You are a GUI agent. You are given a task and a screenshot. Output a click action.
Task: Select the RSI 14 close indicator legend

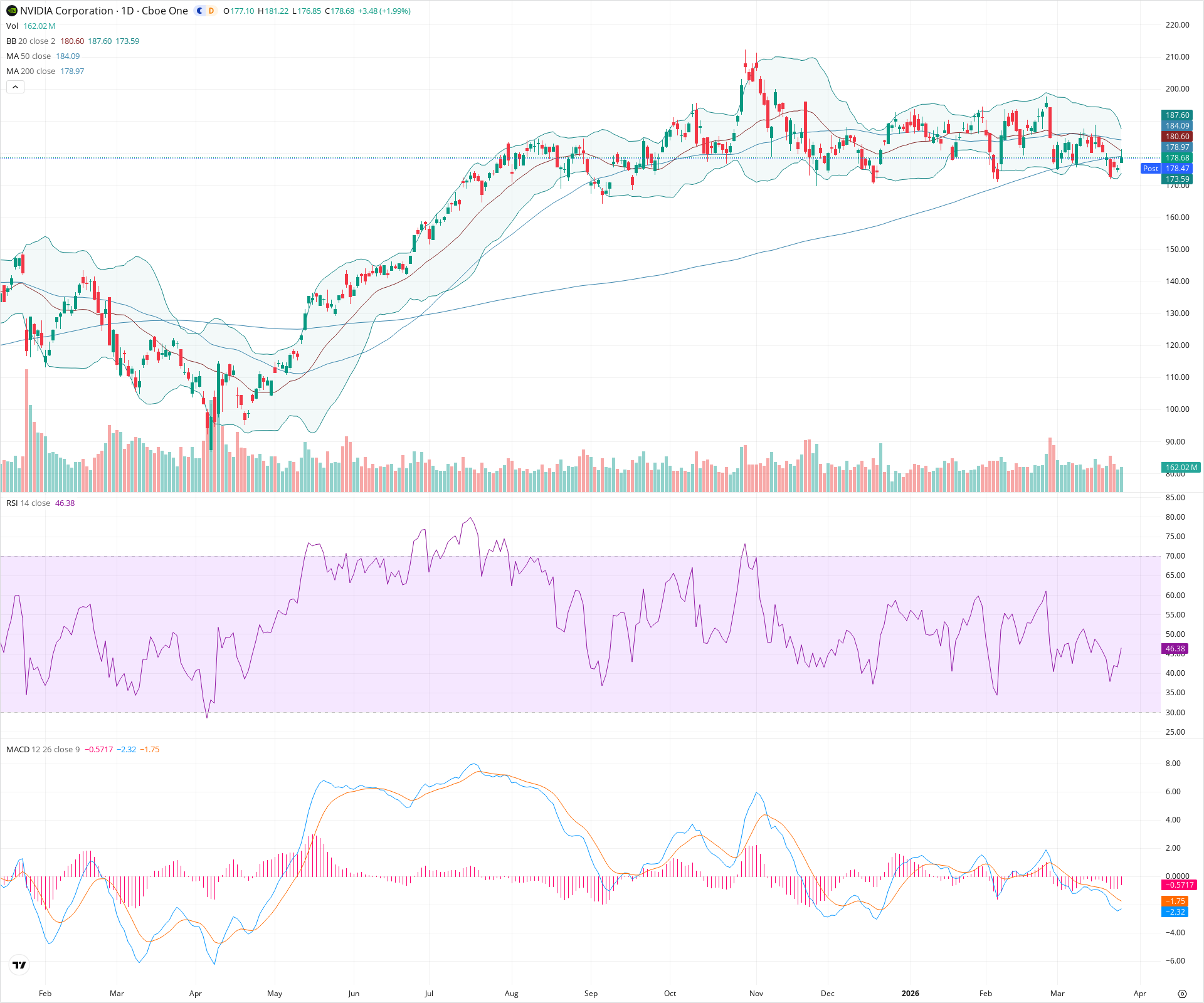(28, 503)
